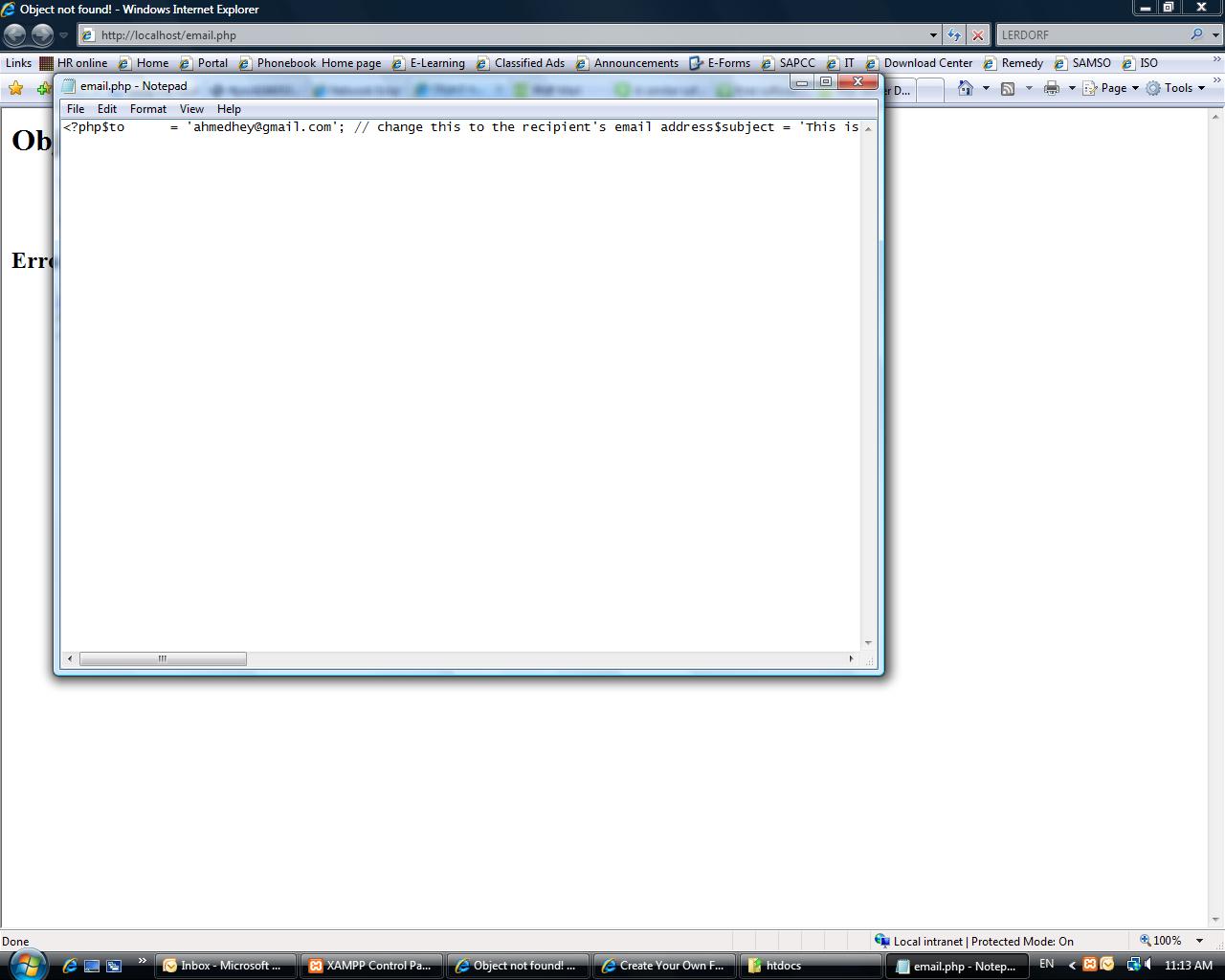
Task: Click Switch between windows quick launch icon
Action: click(114, 966)
